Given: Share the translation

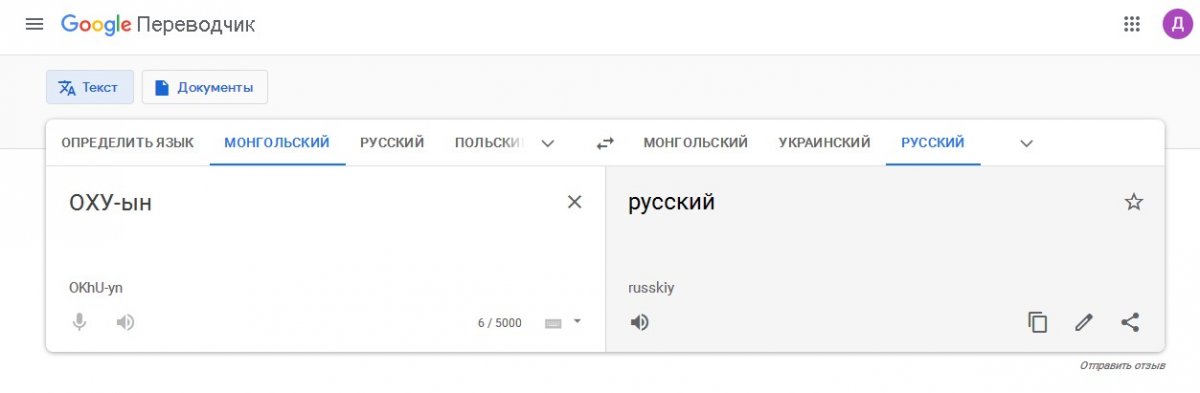Looking at the screenshot, I should point(1130,322).
